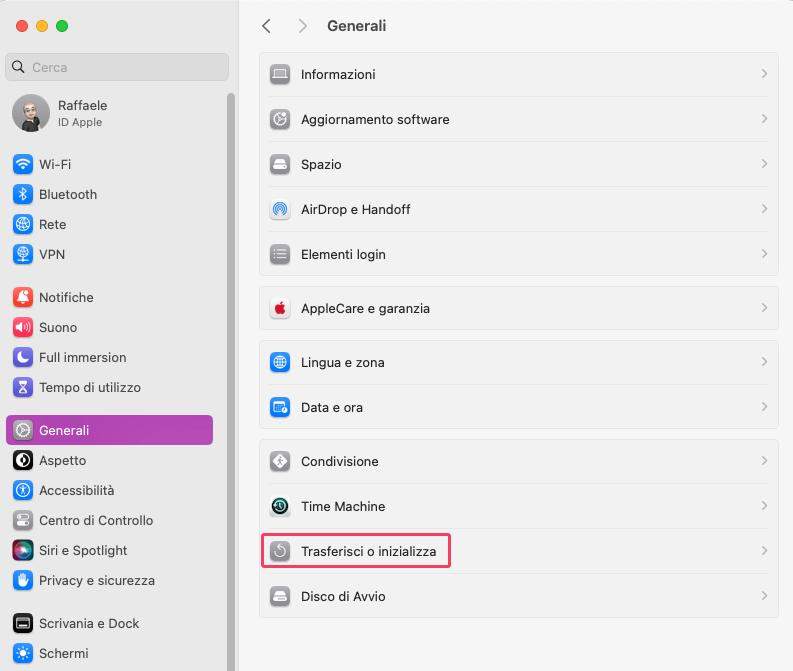The height and width of the screenshot is (671, 793).
Task: Click the Condivisione icon
Action: (x=280, y=461)
